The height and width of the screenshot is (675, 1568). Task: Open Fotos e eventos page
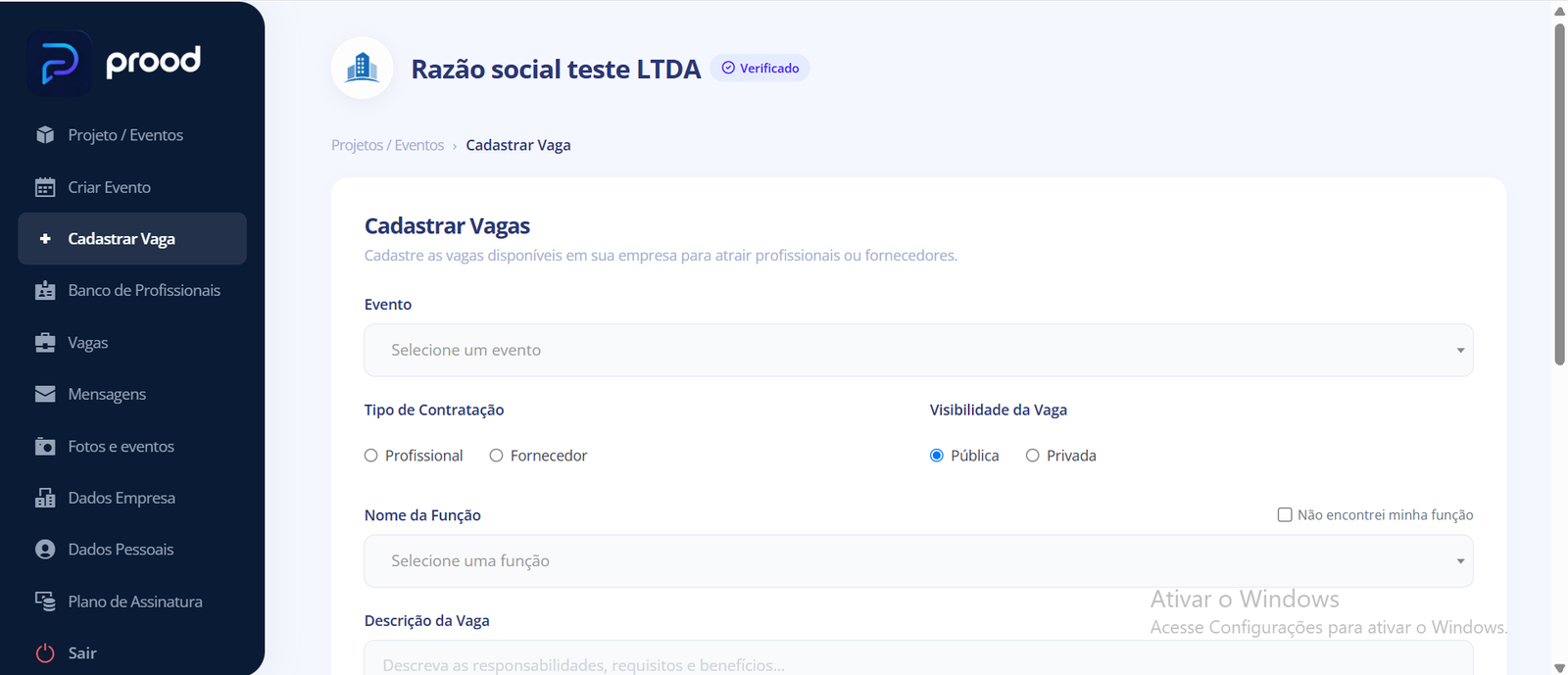[132, 446]
